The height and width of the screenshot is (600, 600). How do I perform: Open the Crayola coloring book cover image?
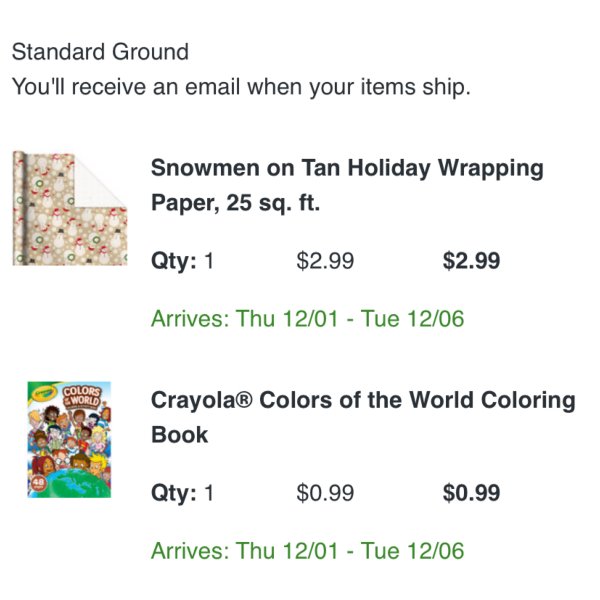(69, 440)
